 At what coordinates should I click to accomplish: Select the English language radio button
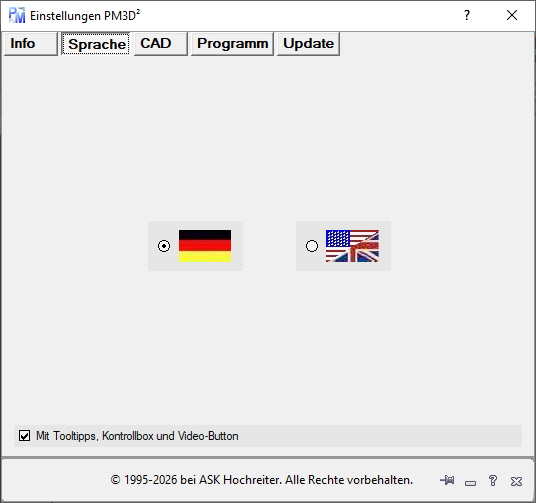click(x=311, y=246)
